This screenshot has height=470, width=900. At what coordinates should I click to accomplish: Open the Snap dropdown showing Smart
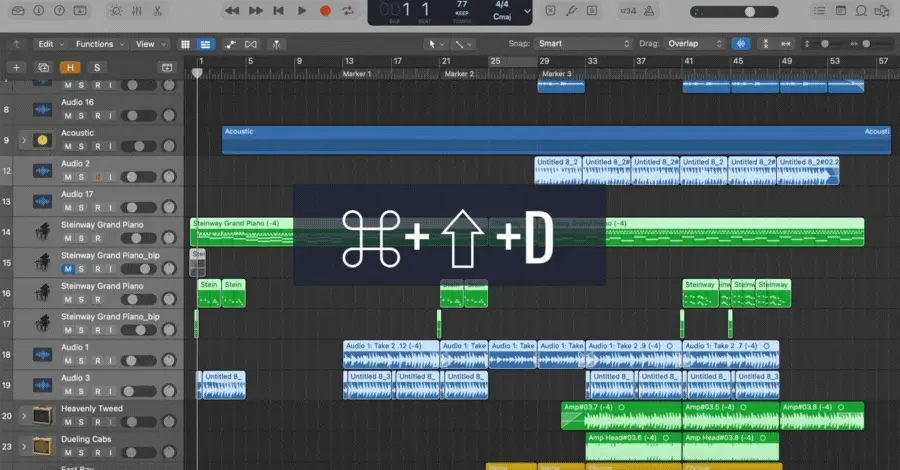click(582, 44)
